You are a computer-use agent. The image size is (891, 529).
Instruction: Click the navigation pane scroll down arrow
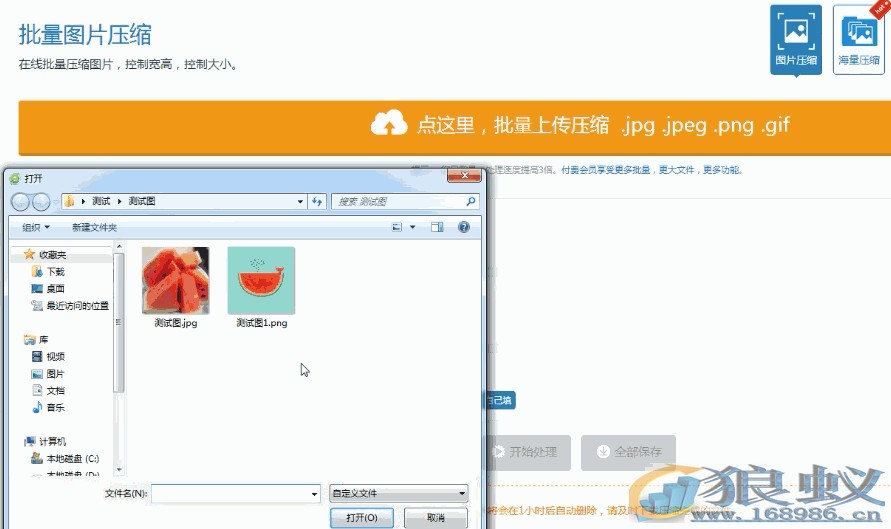click(x=119, y=470)
